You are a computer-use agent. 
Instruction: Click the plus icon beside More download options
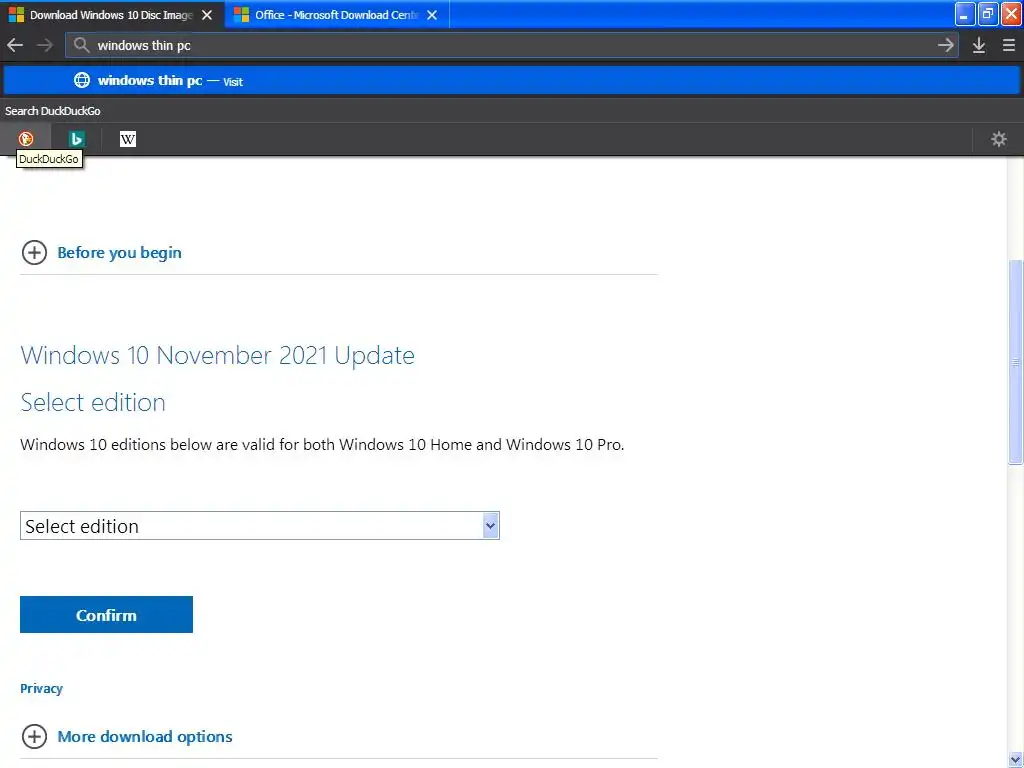(x=34, y=737)
